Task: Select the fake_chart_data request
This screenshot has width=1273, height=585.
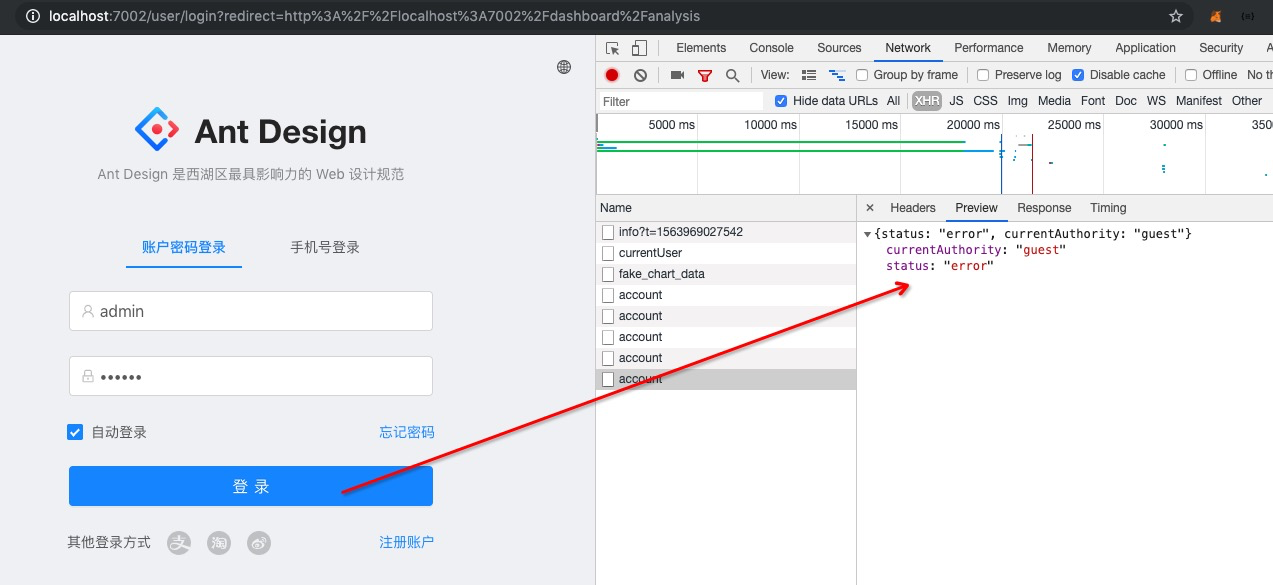Action: point(726,274)
